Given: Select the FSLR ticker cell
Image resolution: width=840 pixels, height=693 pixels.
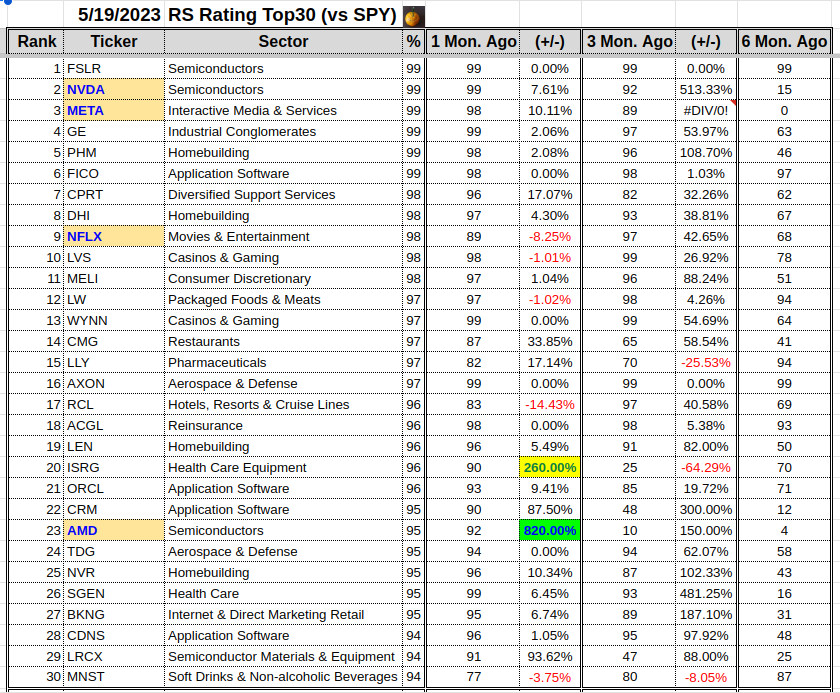Looking at the screenshot, I should pyautogui.click(x=114, y=69).
